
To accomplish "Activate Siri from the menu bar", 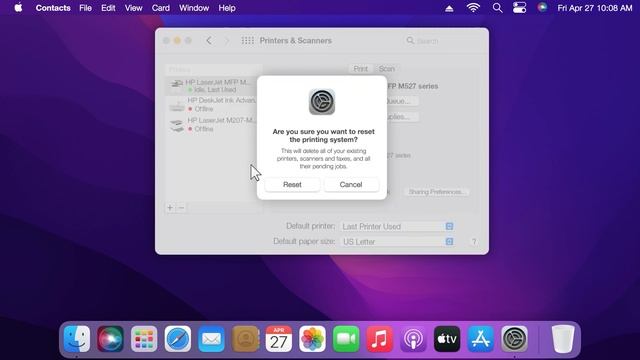I will click(542, 8).
